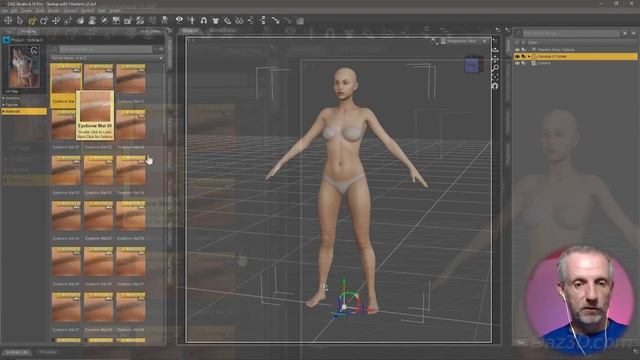Image resolution: width=640 pixels, height=360 pixels.
Task: Open the Create menu
Action: pos(27,11)
